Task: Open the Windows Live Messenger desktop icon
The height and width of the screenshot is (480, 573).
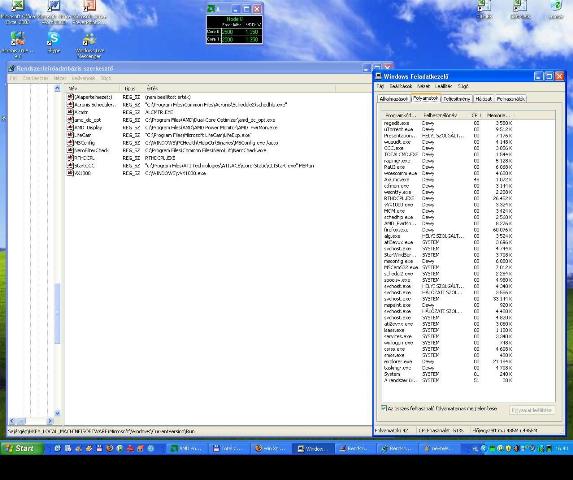Action: (90, 46)
